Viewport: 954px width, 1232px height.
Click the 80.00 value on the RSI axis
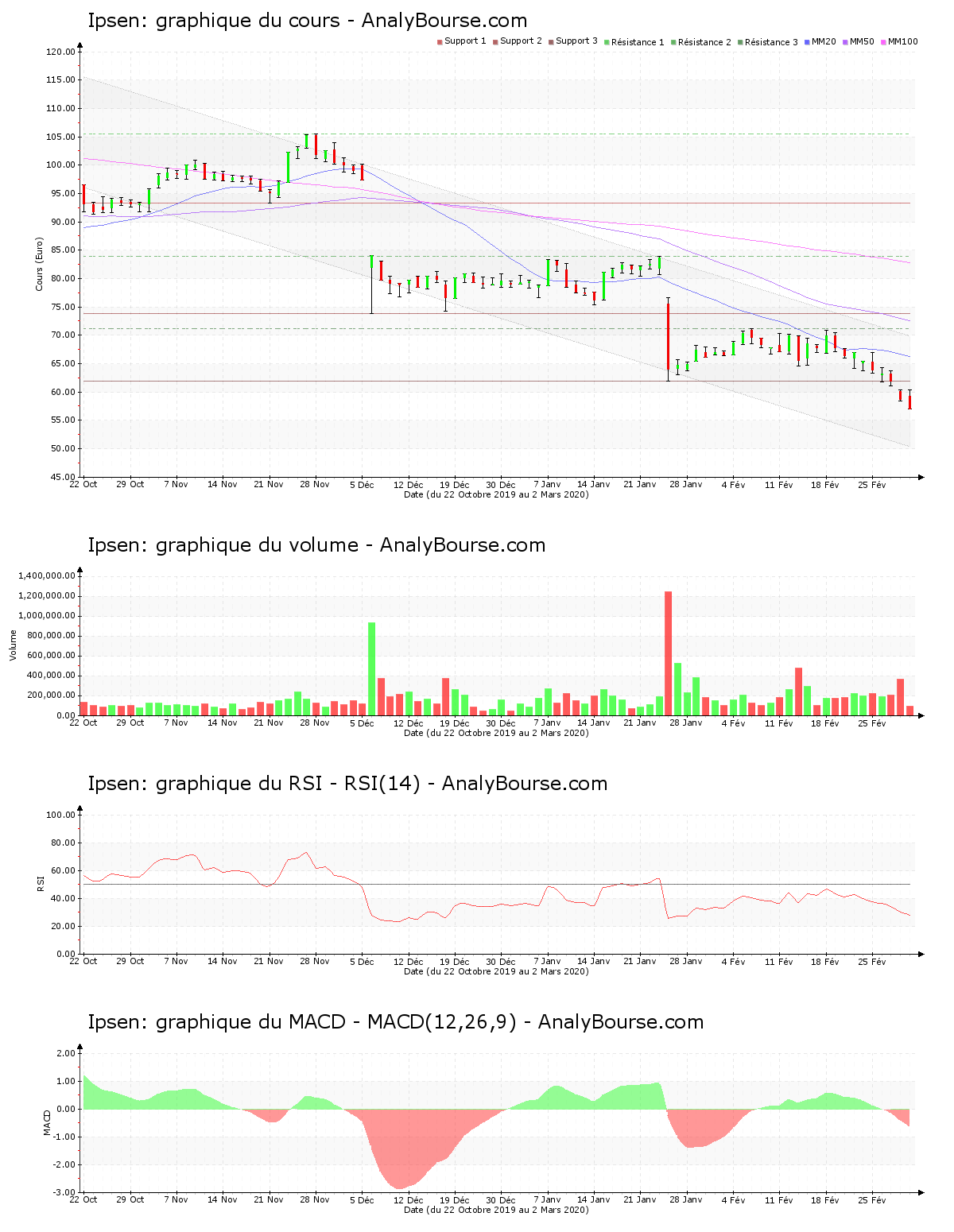coord(61,843)
